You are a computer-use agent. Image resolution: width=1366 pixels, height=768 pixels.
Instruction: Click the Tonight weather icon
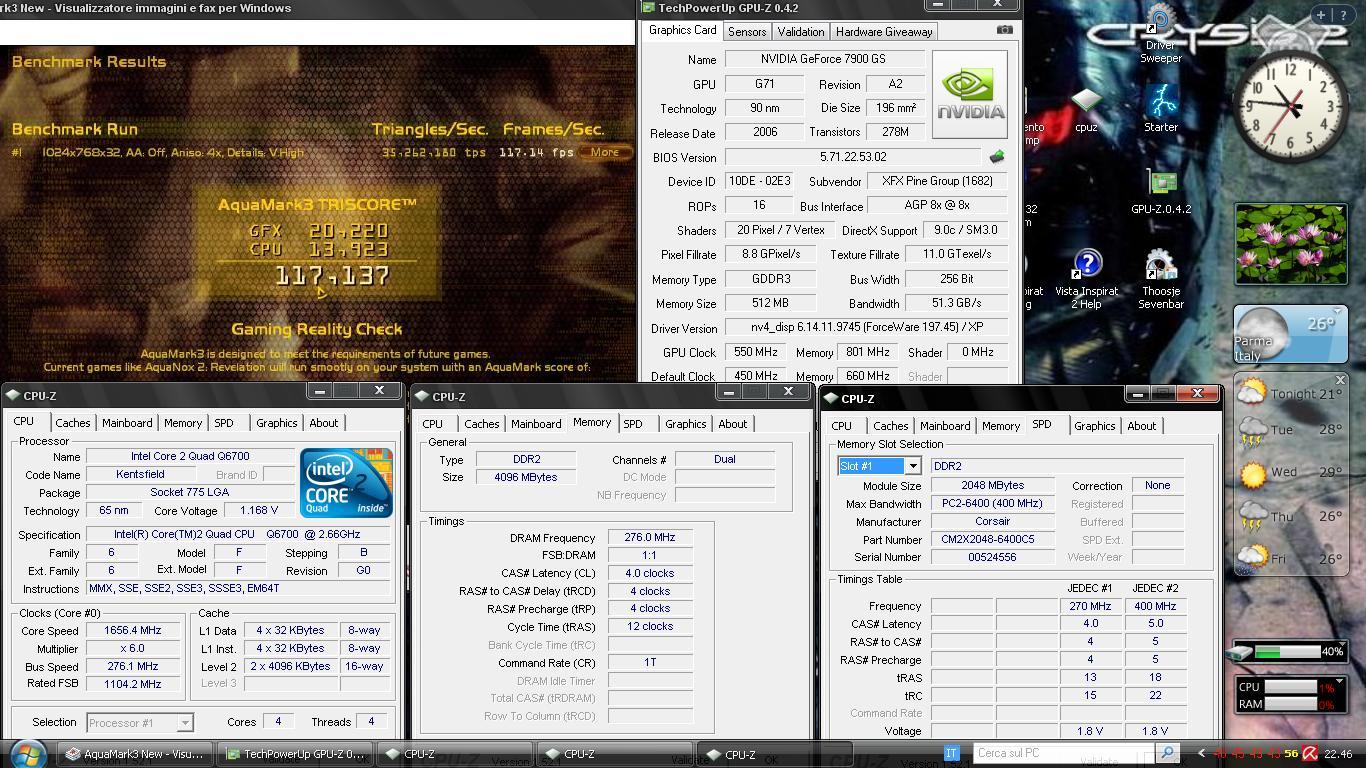[x=1251, y=393]
